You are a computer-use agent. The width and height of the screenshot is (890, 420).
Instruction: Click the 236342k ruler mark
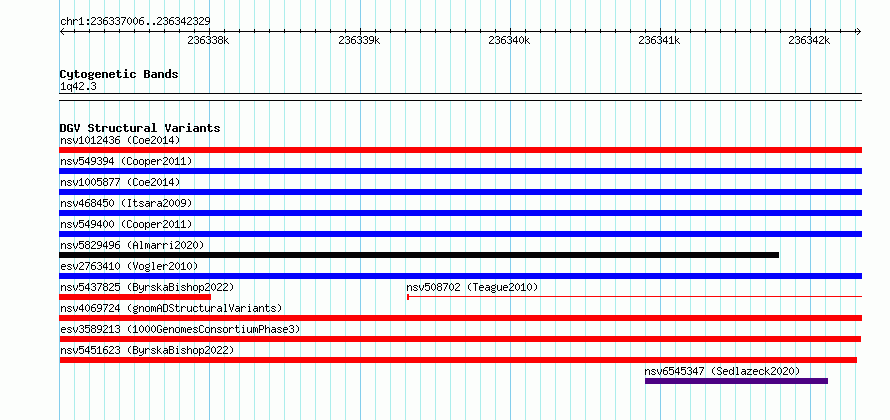coord(809,40)
